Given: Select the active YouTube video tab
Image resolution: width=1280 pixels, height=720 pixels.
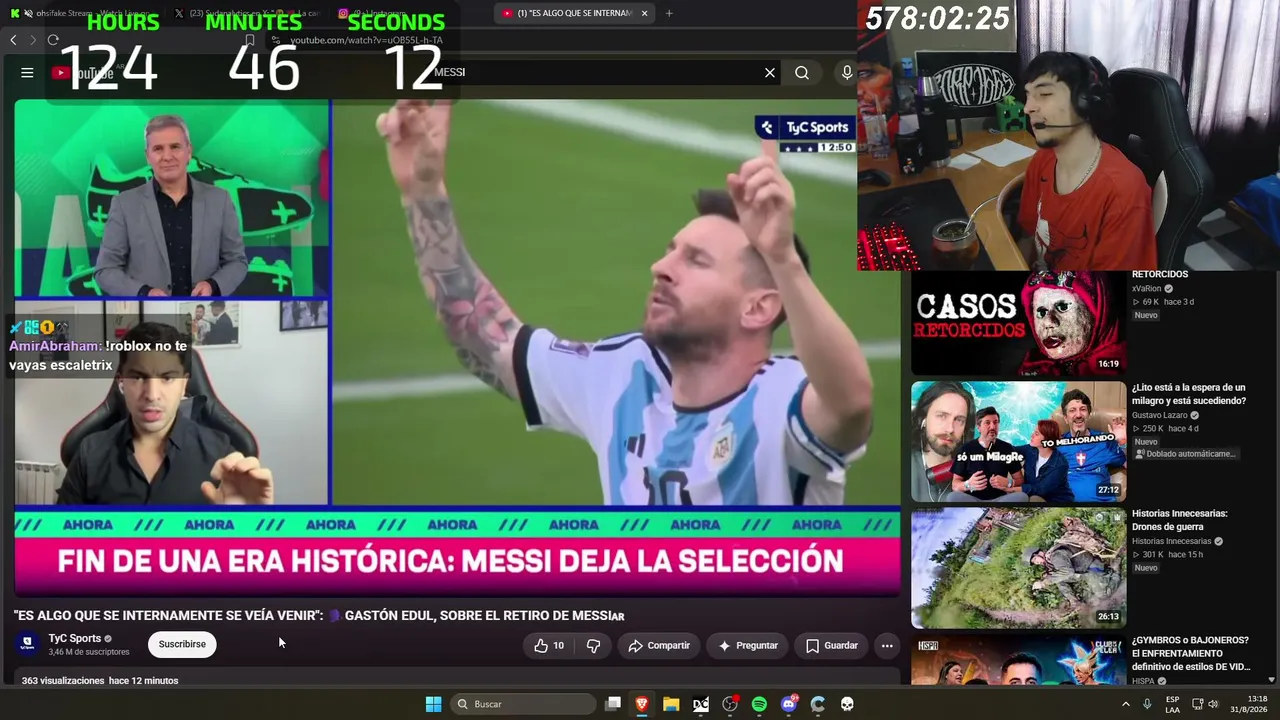Looking at the screenshot, I should pyautogui.click(x=575, y=13).
